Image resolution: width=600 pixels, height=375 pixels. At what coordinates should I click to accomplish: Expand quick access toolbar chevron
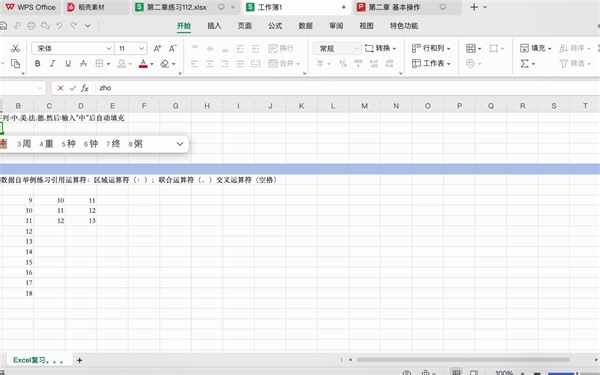(x=88, y=26)
